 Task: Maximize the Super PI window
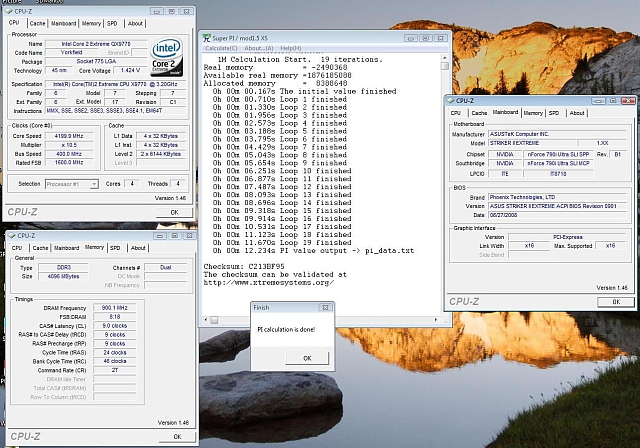coord(426,38)
